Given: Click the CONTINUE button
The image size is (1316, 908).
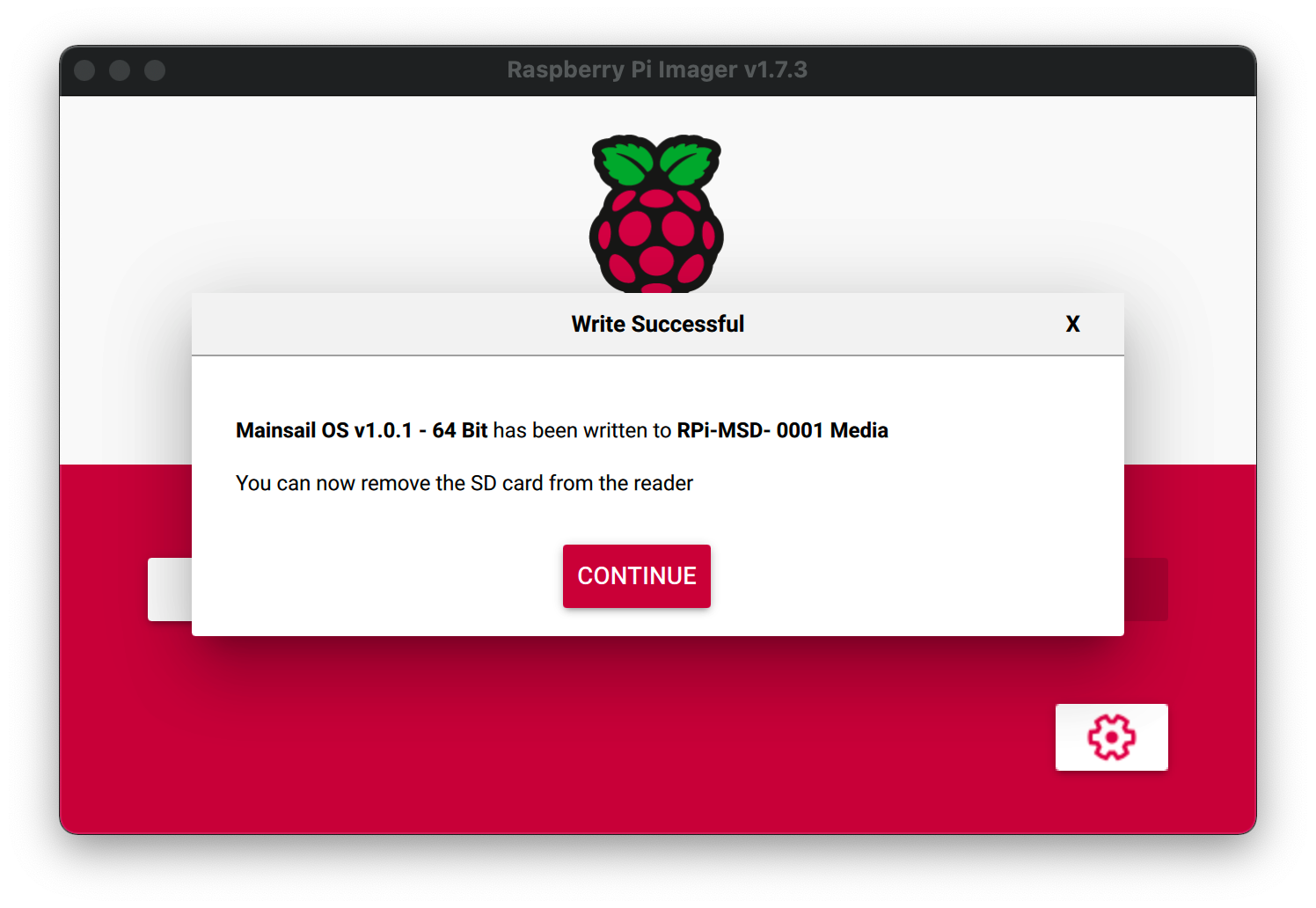Looking at the screenshot, I should coord(637,576).
